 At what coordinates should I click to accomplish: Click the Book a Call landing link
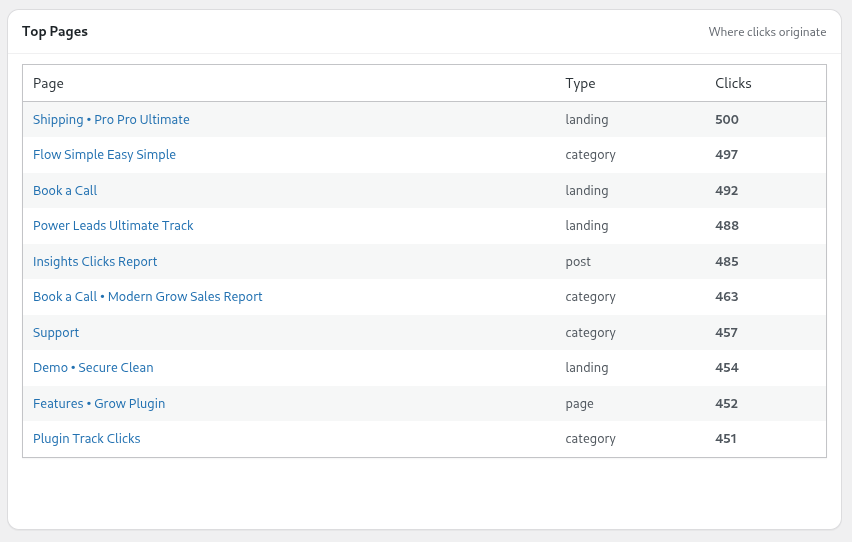(x=65, y=191)
